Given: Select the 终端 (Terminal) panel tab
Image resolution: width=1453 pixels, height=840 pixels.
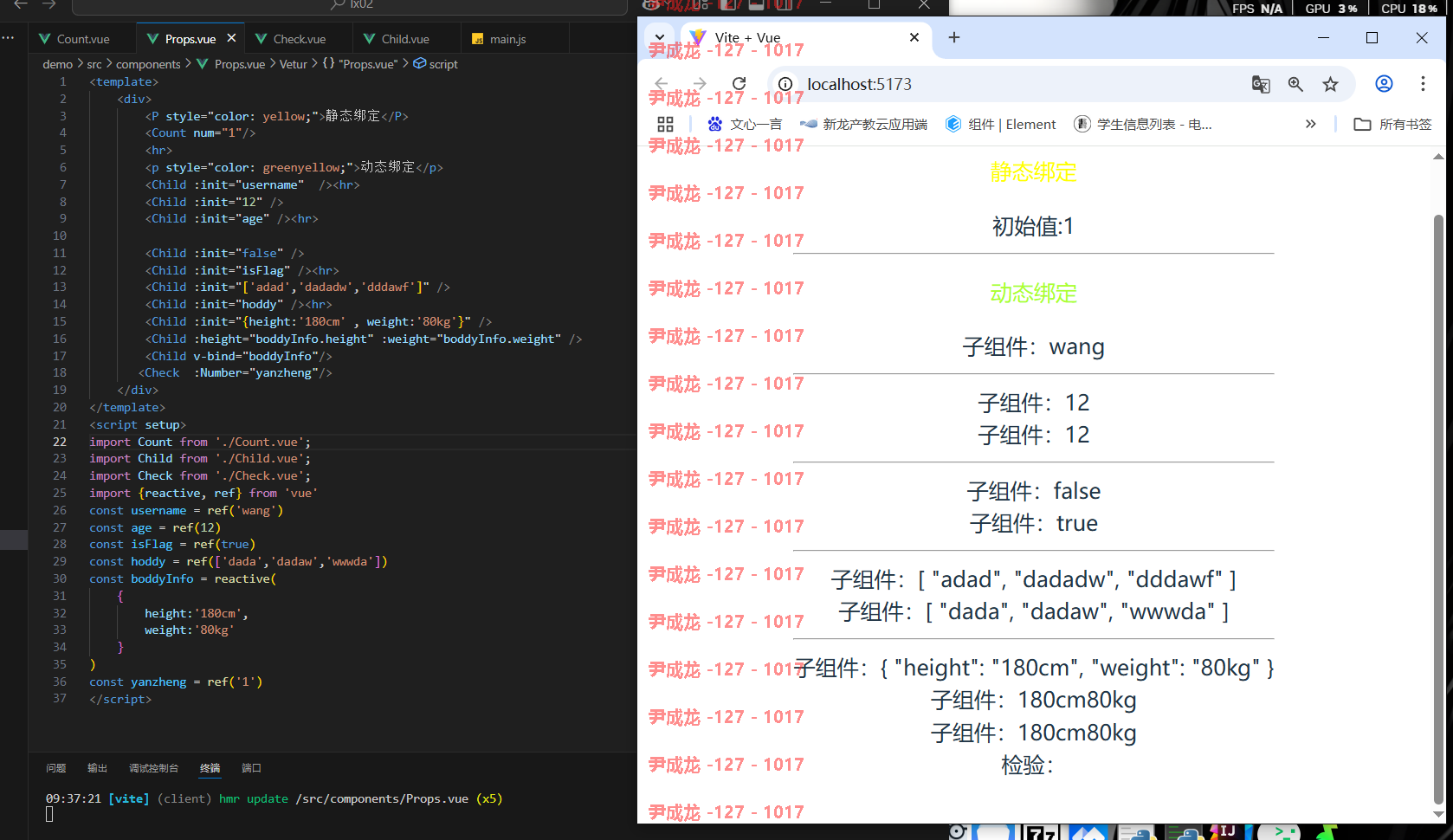Looking at the screenshot, I should click(x=210, y=768).
